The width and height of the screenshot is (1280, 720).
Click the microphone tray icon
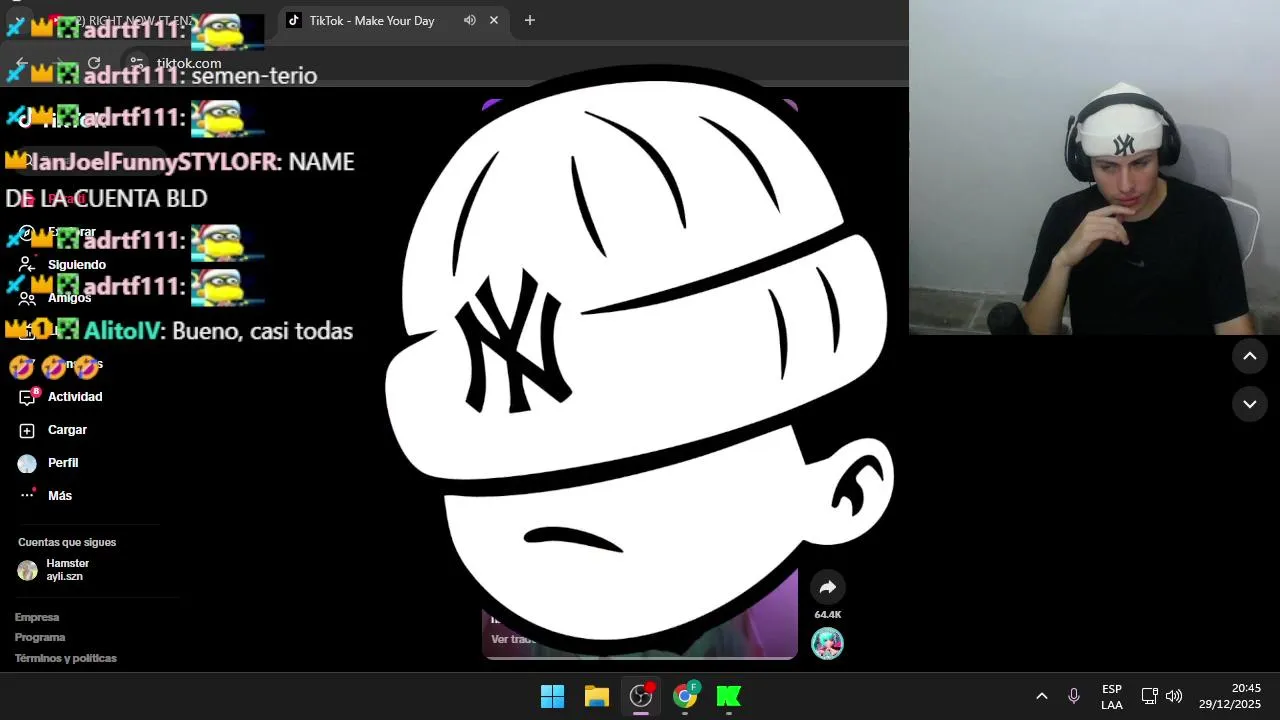pyautogui.click(x=1073, y=696)
